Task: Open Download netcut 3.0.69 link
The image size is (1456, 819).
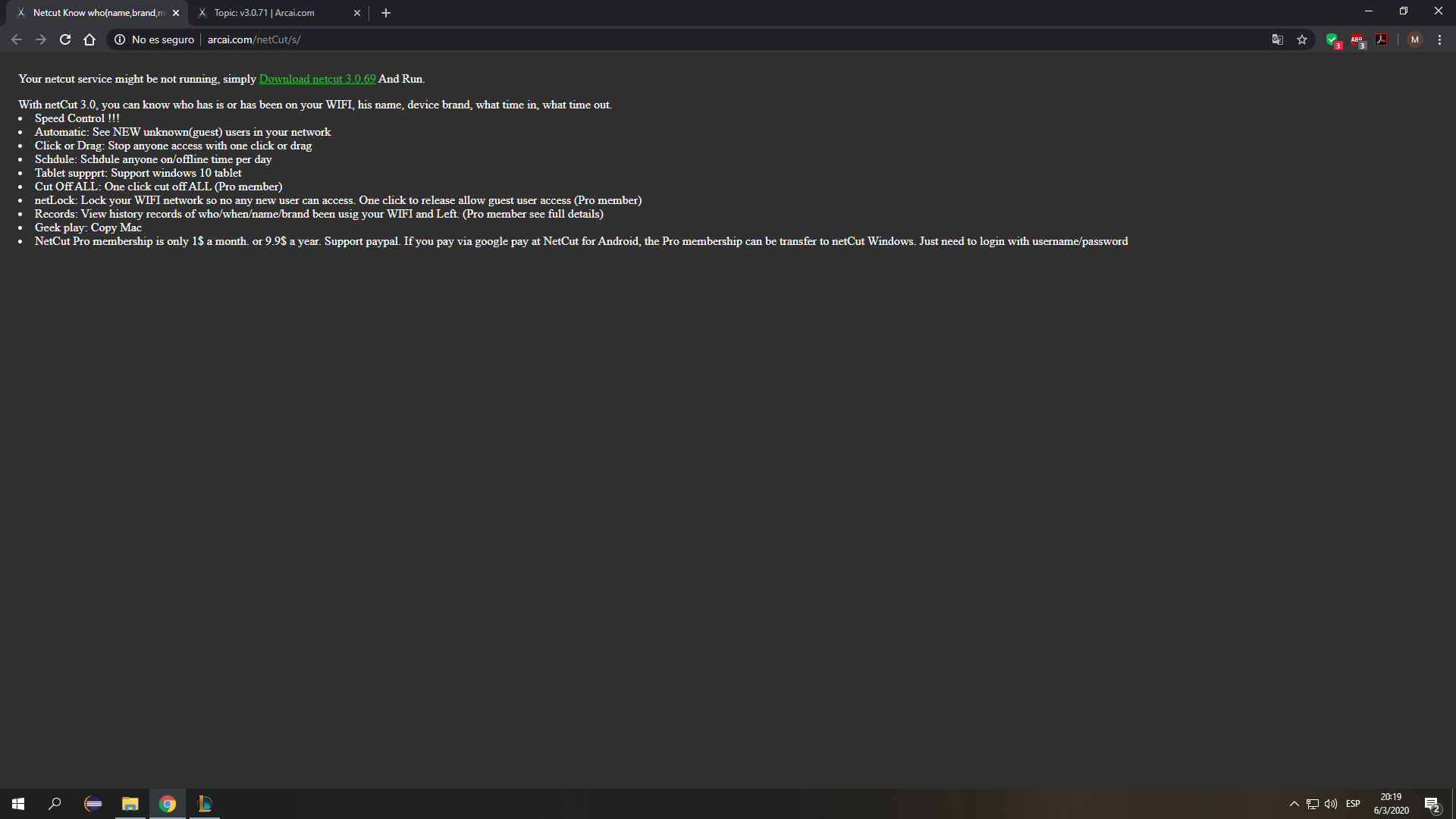Action: pos(317,79)
